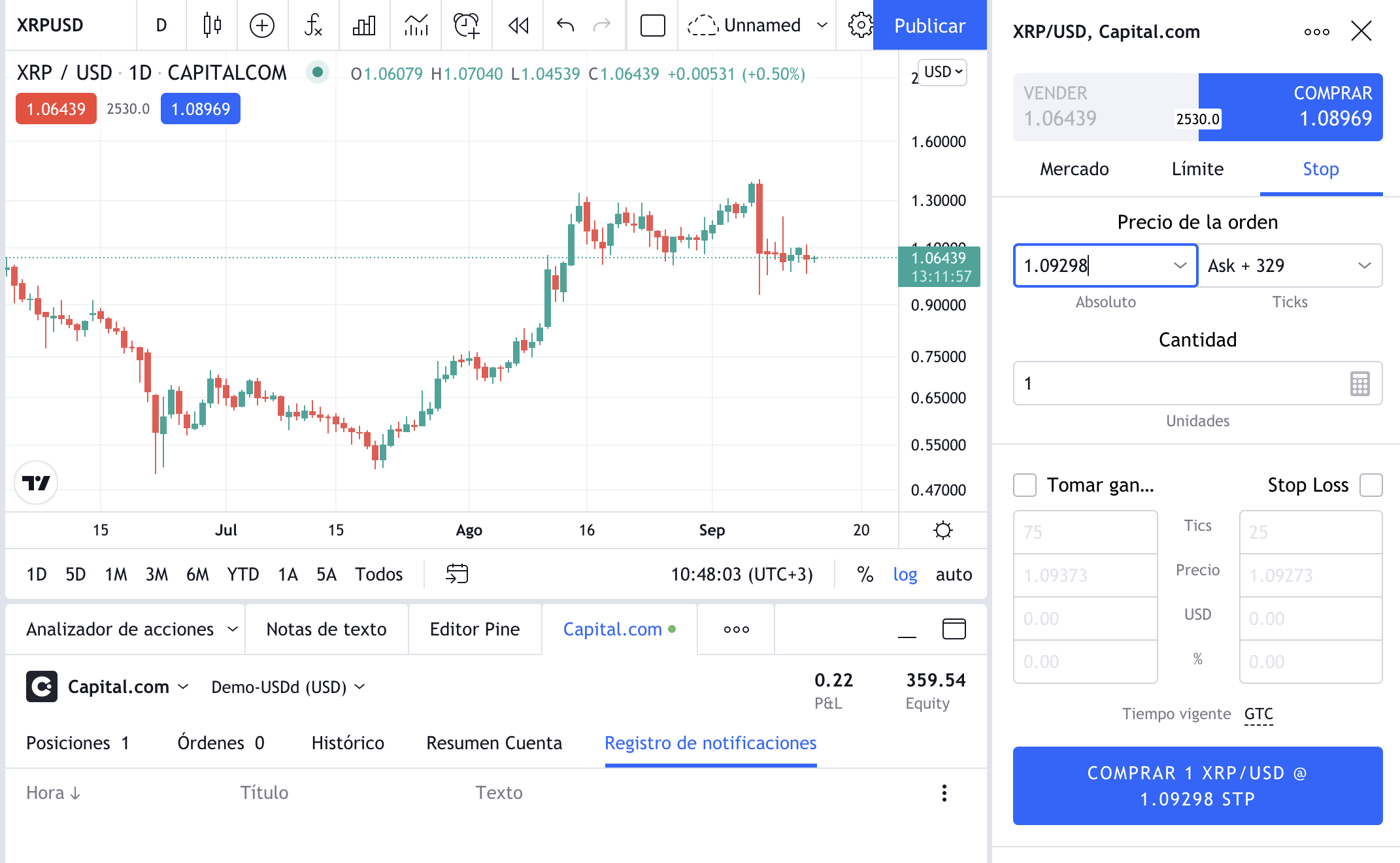Screen dimensions: 1400x863
Task: Open the chart settings gear icon
Action: pos(860,25)
